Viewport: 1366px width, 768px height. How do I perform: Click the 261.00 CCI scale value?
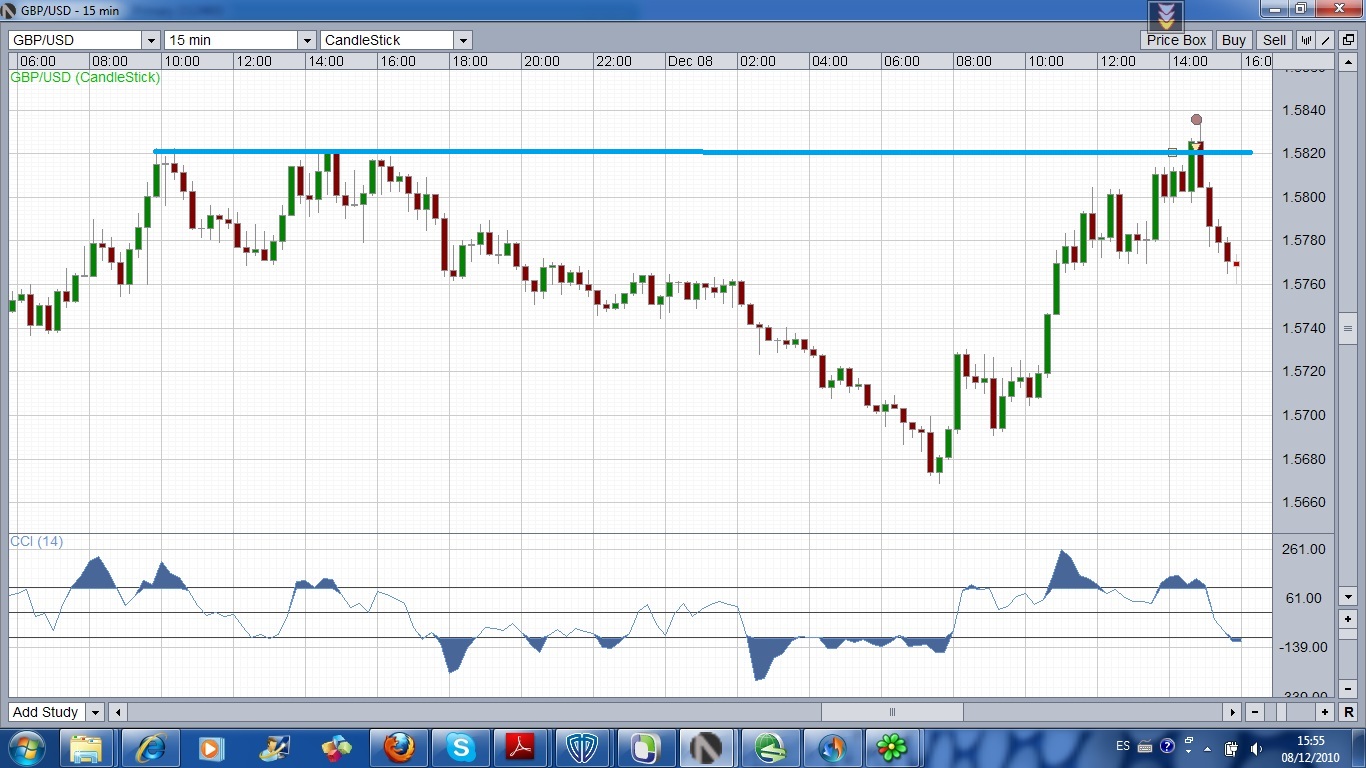point(1305,549)
